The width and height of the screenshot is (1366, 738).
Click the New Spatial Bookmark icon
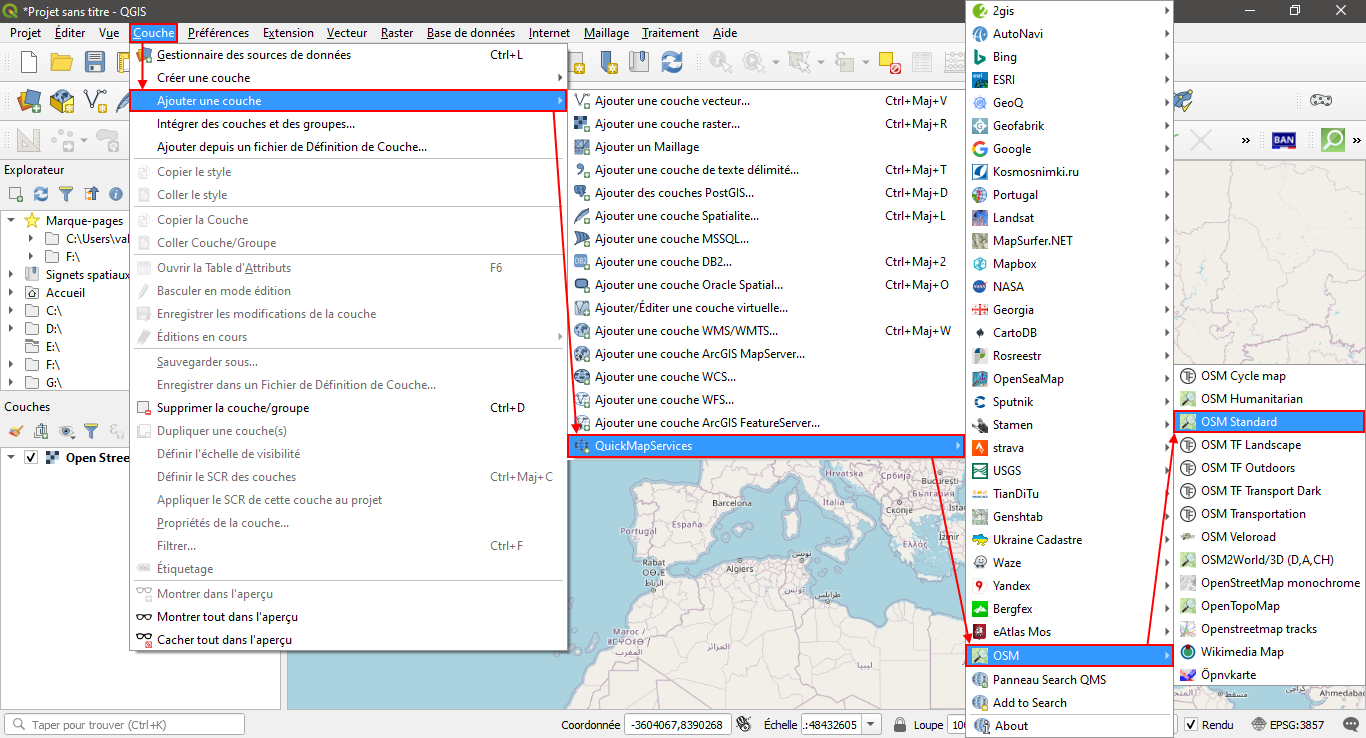(610, 62)
